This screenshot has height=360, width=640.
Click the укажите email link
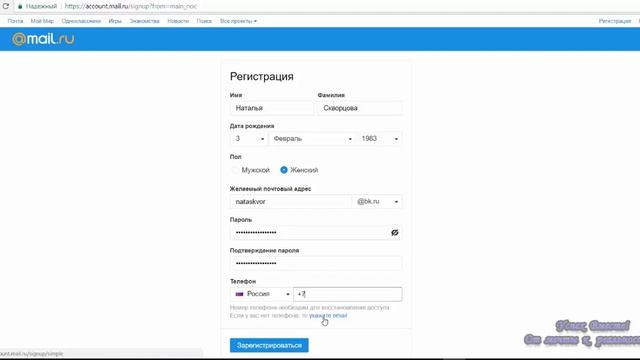pos(328,316)
